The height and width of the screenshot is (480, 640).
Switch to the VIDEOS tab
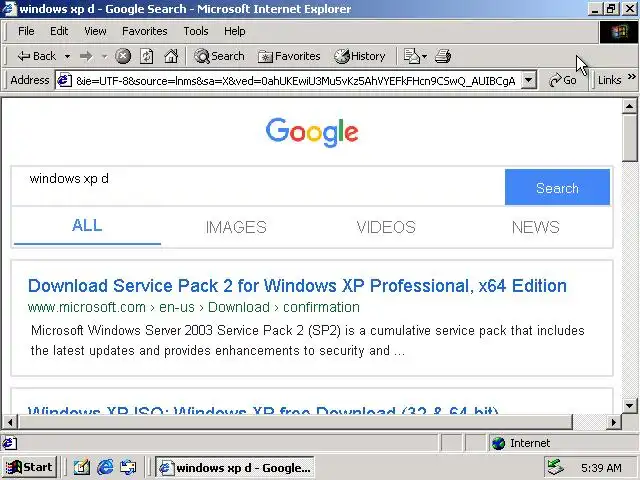386,227
